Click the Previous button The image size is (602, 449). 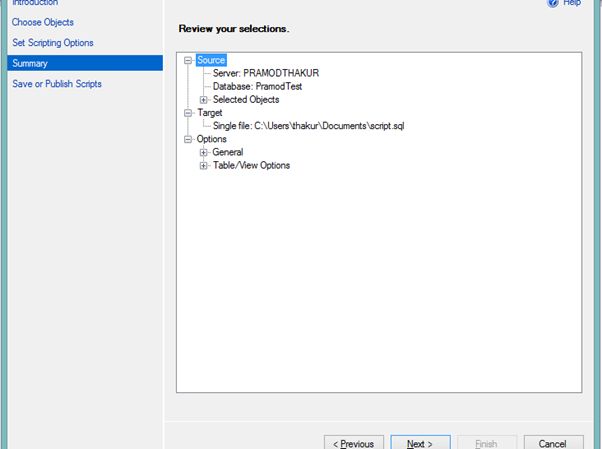[353, 443]
